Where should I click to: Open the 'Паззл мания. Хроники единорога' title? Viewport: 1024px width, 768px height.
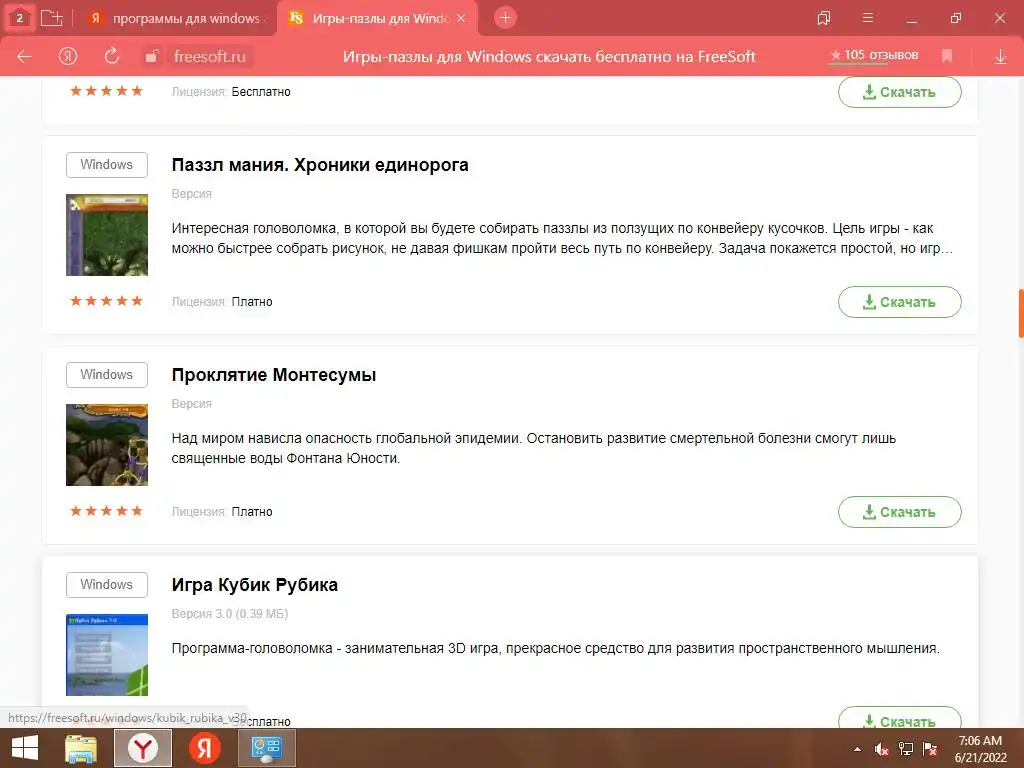pos(320,165)
